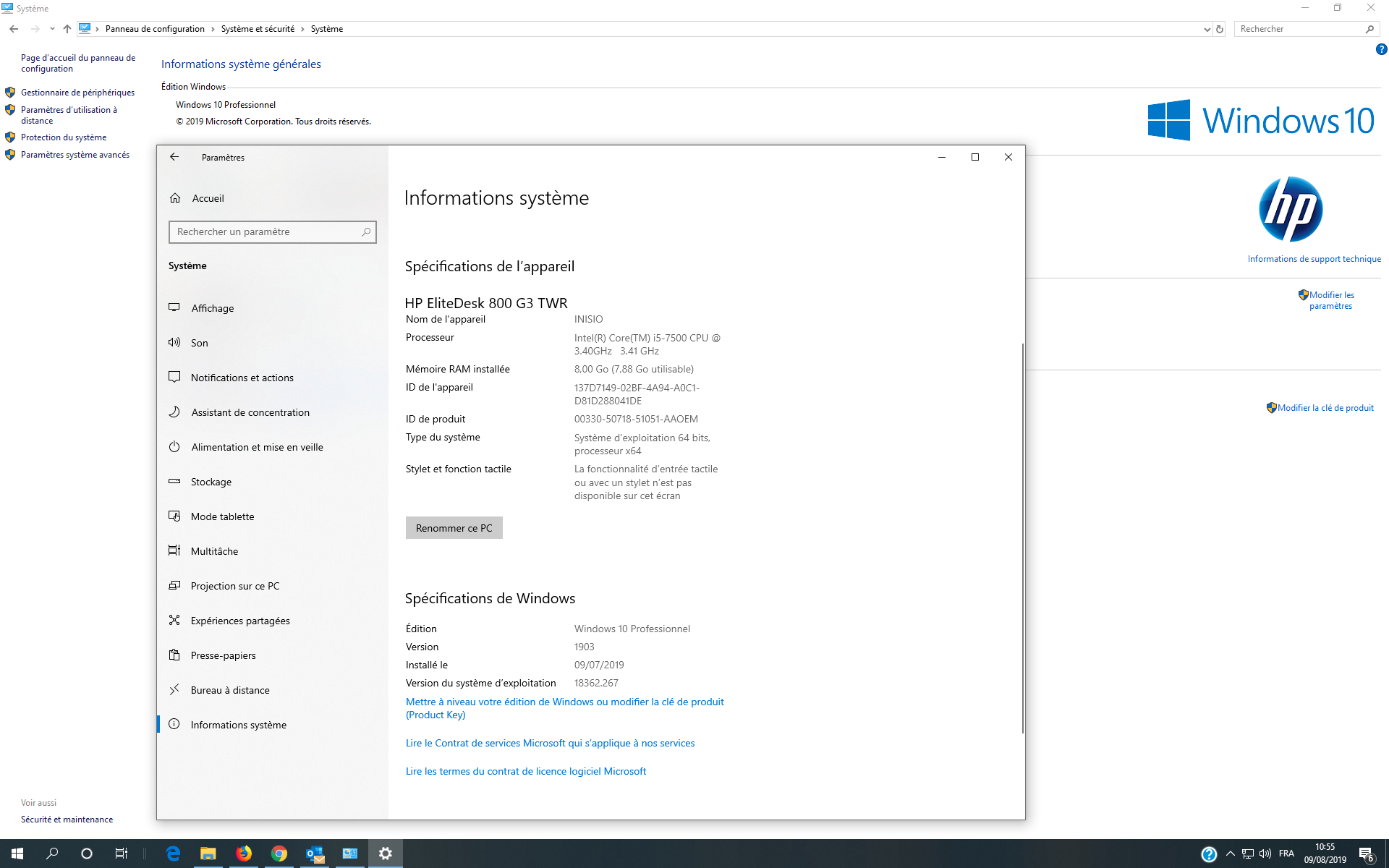
Task: Expand the address bar history dropdown
Action: [1207, 29]
